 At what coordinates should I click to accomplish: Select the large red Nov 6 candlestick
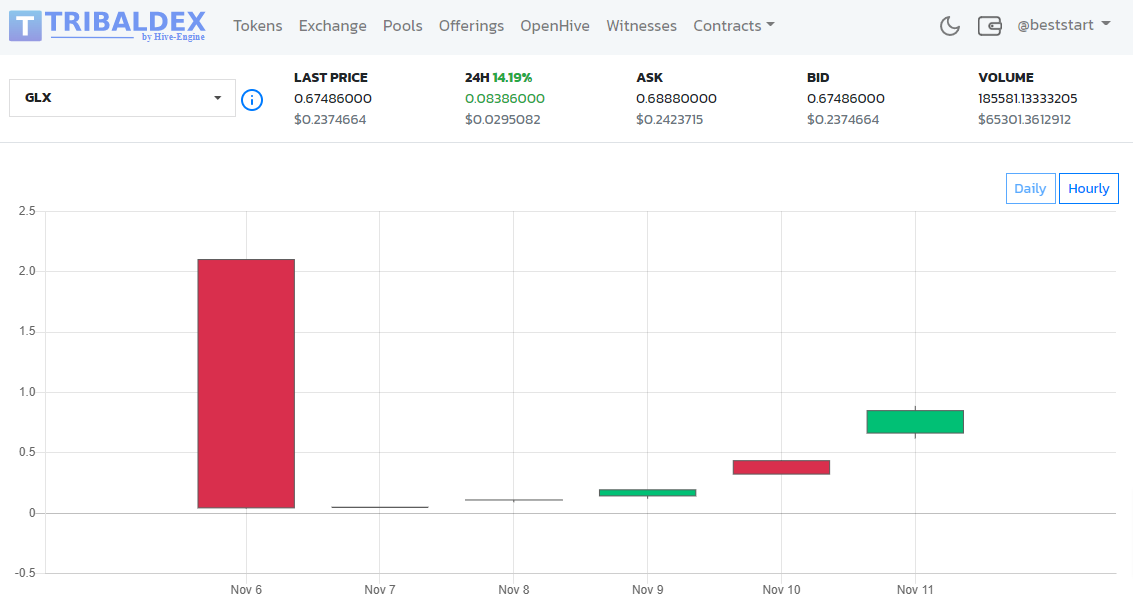point(246,384)
